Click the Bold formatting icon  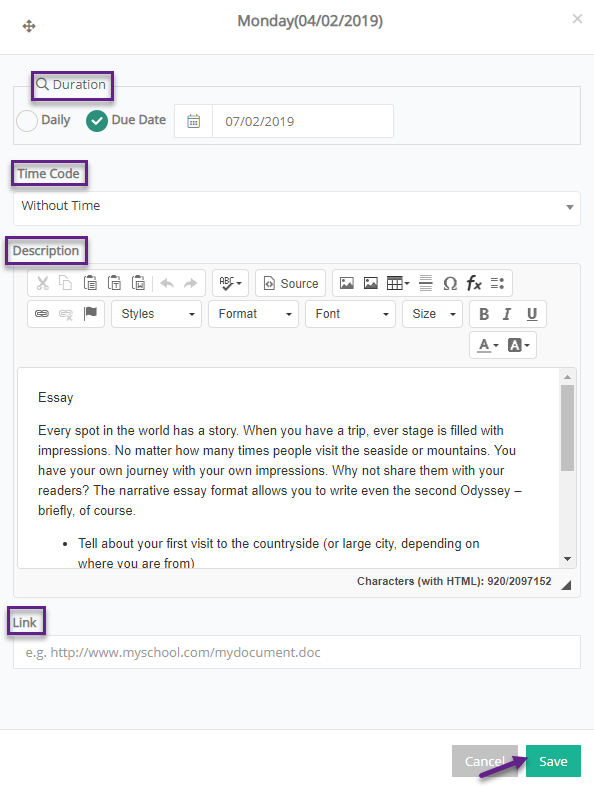(484, 314)
